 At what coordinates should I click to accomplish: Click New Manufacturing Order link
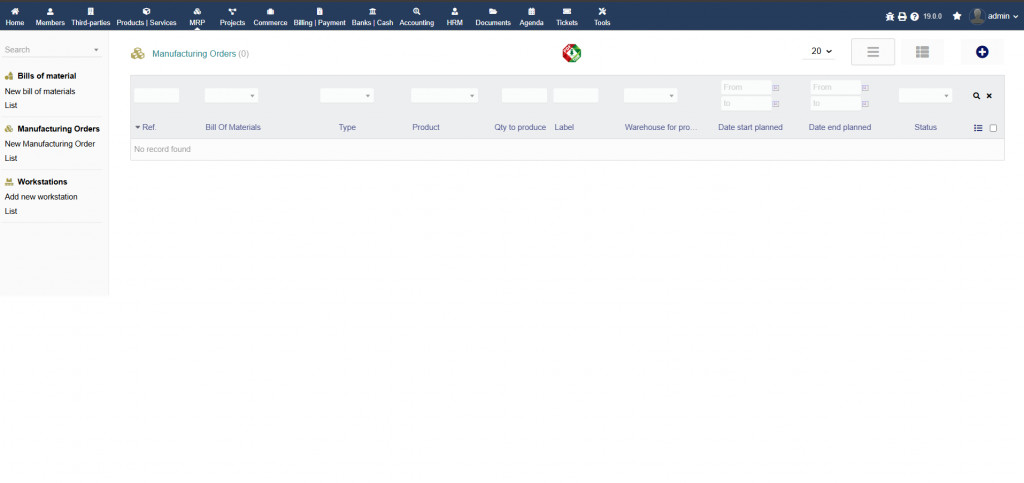tap(50, 144)
